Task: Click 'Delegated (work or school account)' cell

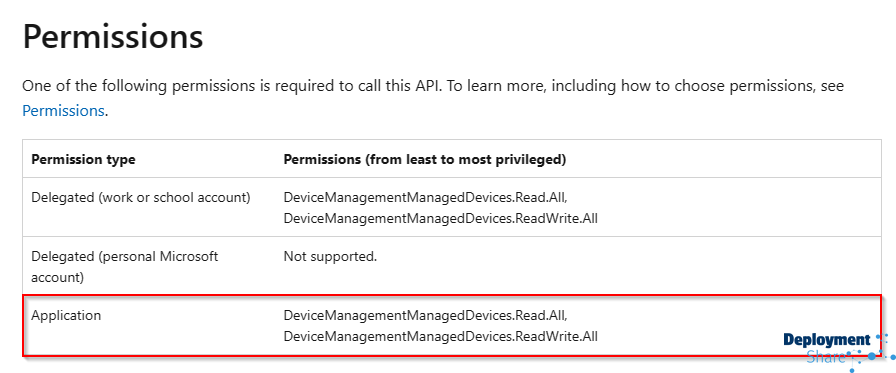Action: click(141, 198)
